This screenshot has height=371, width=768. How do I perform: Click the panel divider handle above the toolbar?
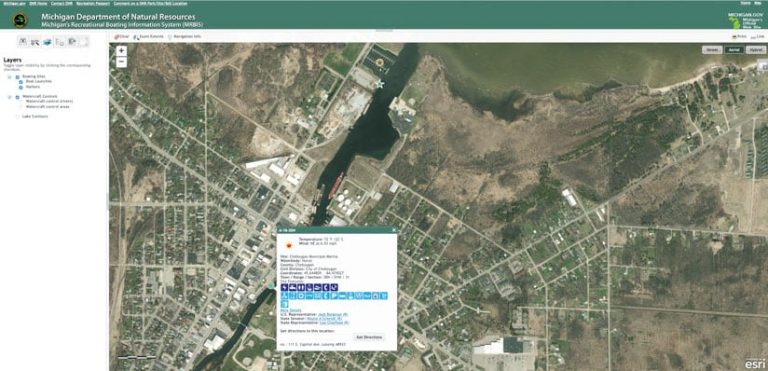click(x=384, y=31)
